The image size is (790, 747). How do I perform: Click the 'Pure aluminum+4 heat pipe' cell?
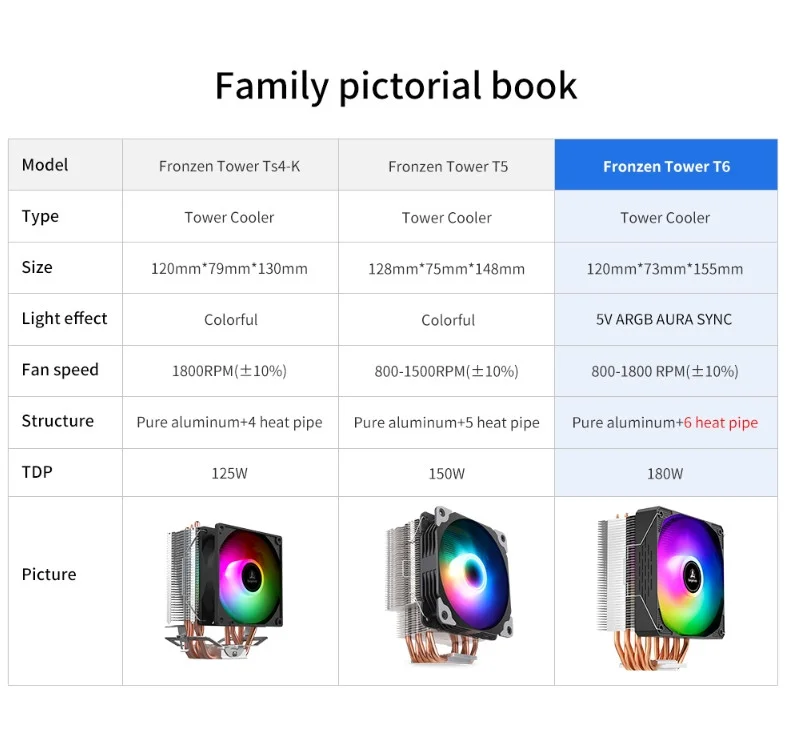point(229,422)
